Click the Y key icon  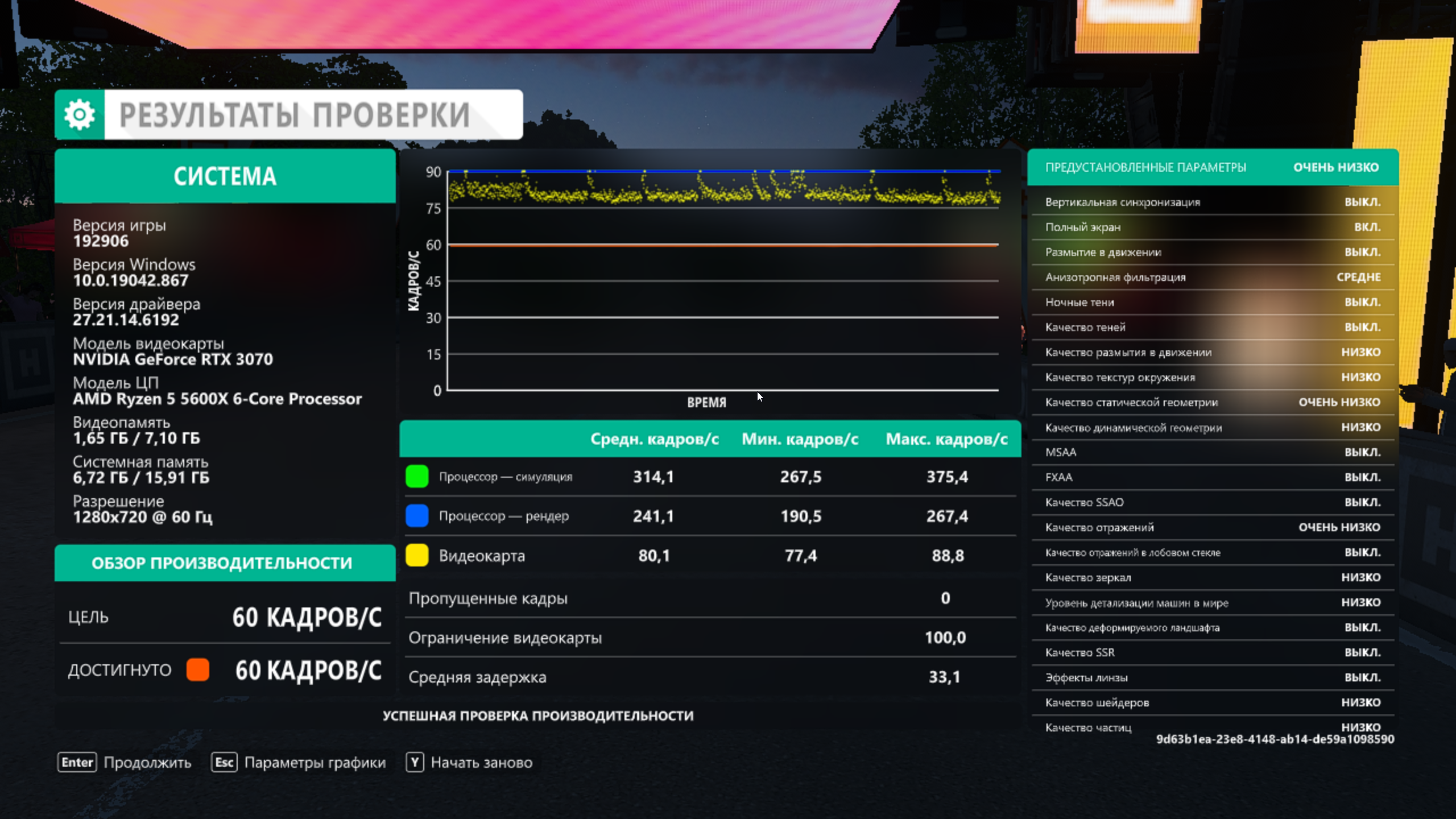tap(415, 762)
